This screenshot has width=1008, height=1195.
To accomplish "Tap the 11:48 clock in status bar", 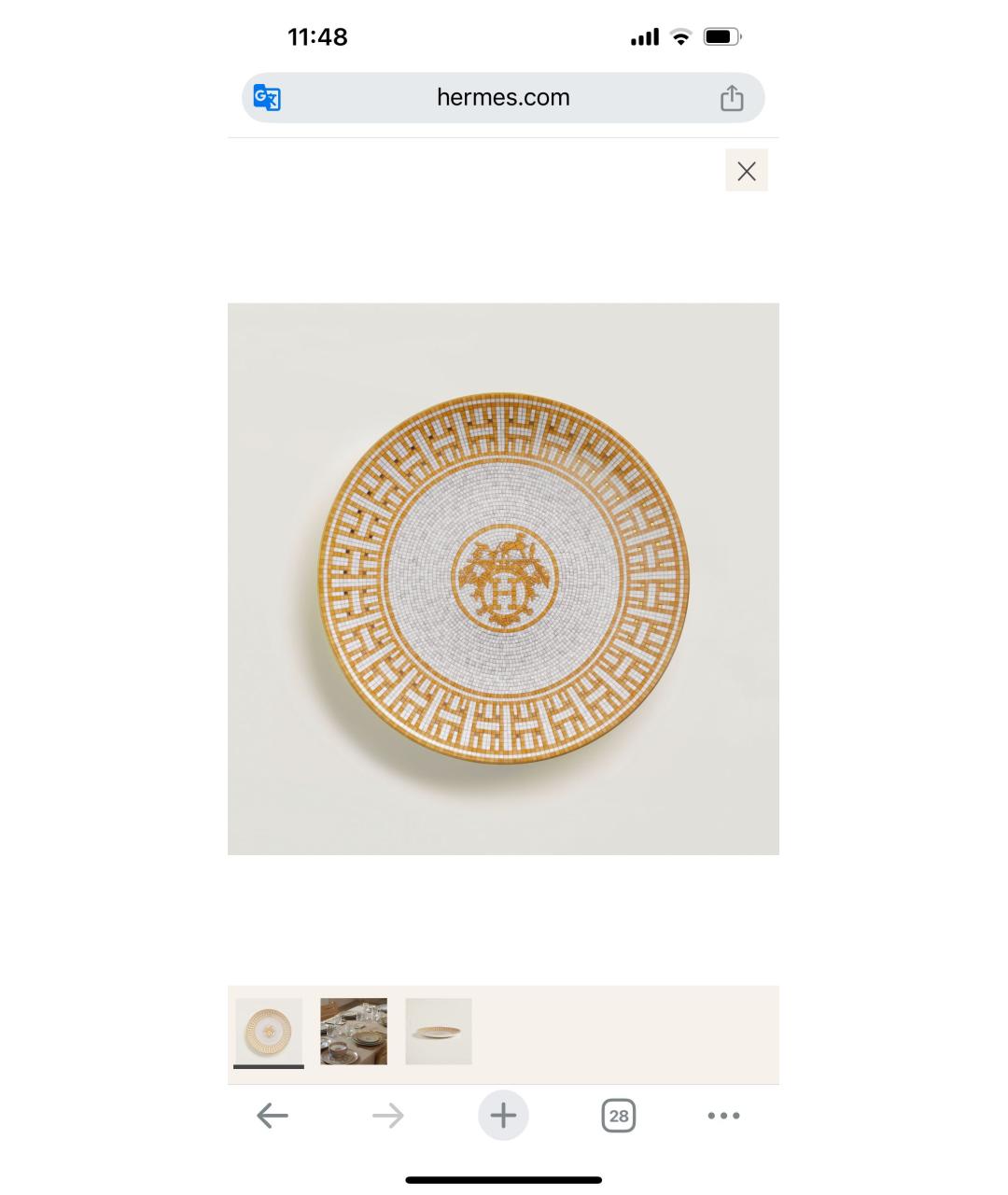I will pos(317,37).
